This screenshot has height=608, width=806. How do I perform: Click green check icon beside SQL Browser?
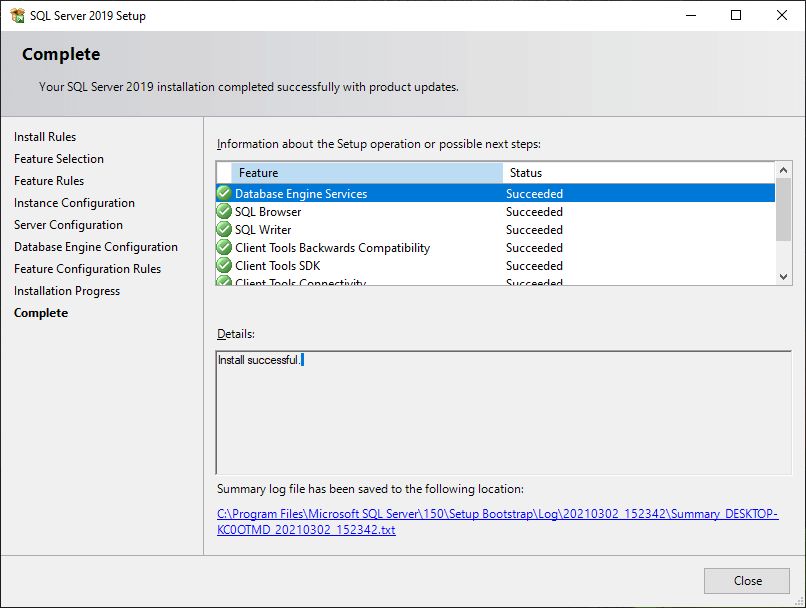(224, 211)
